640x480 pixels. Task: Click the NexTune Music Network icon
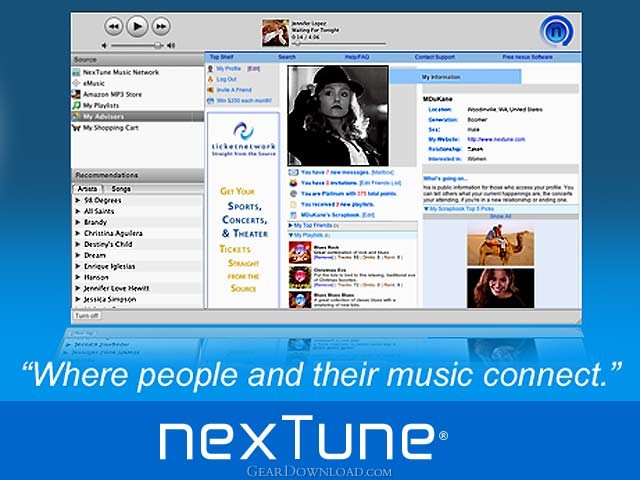(76, 72)
